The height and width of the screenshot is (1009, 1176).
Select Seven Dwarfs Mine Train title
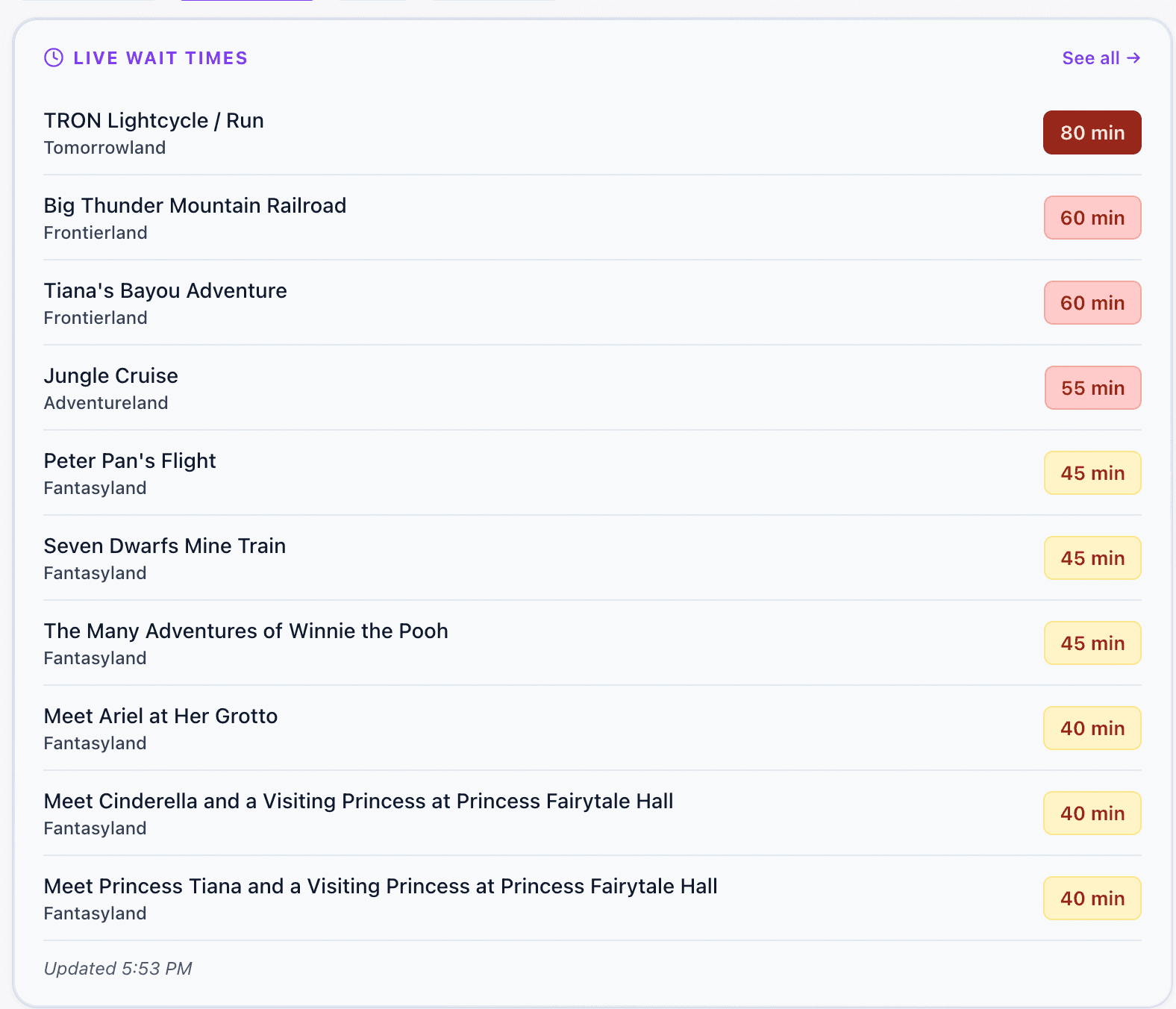pyautogui.click(x=165, y=546)
